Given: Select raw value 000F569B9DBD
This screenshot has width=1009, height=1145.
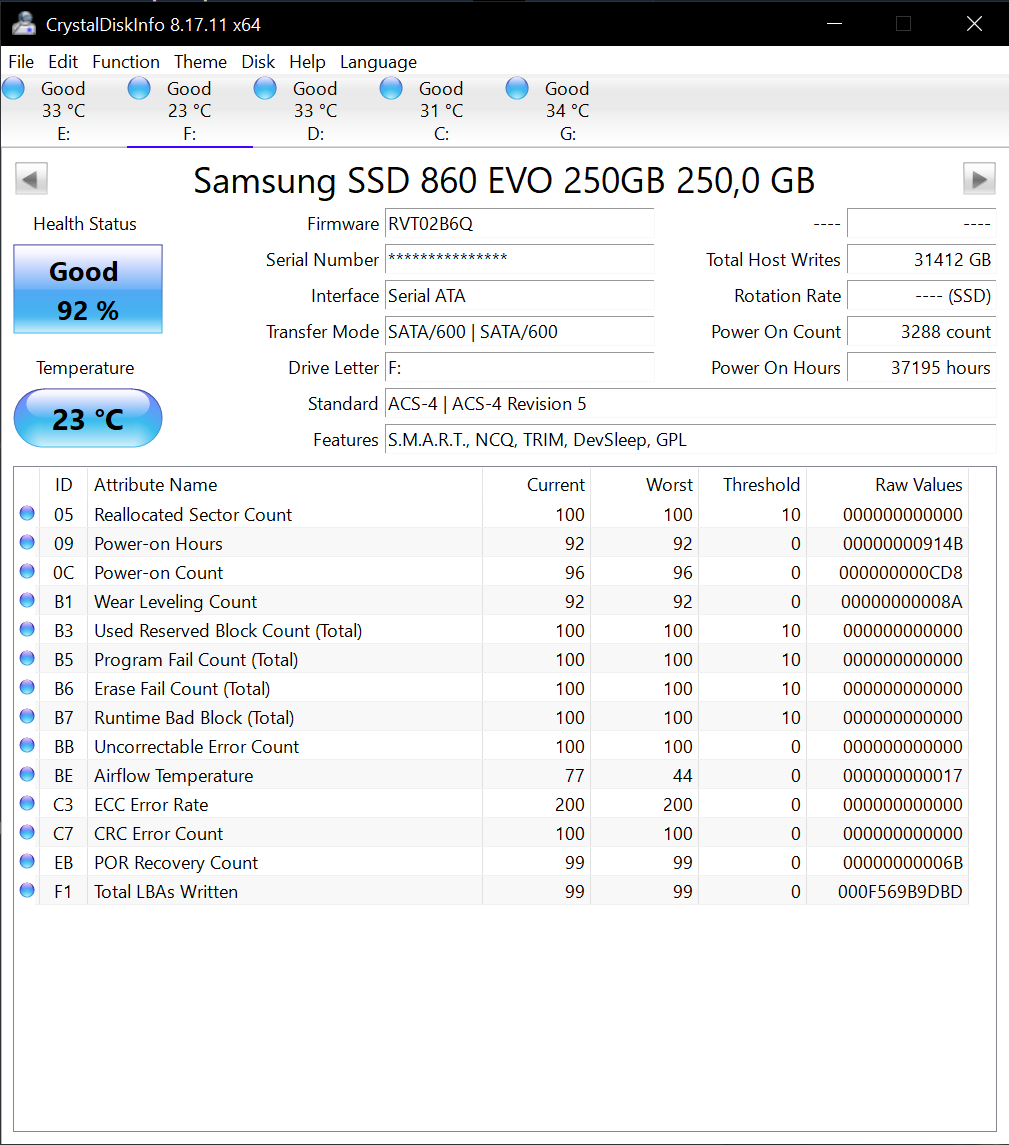Looking at the screenshot, I should point(900,892).
